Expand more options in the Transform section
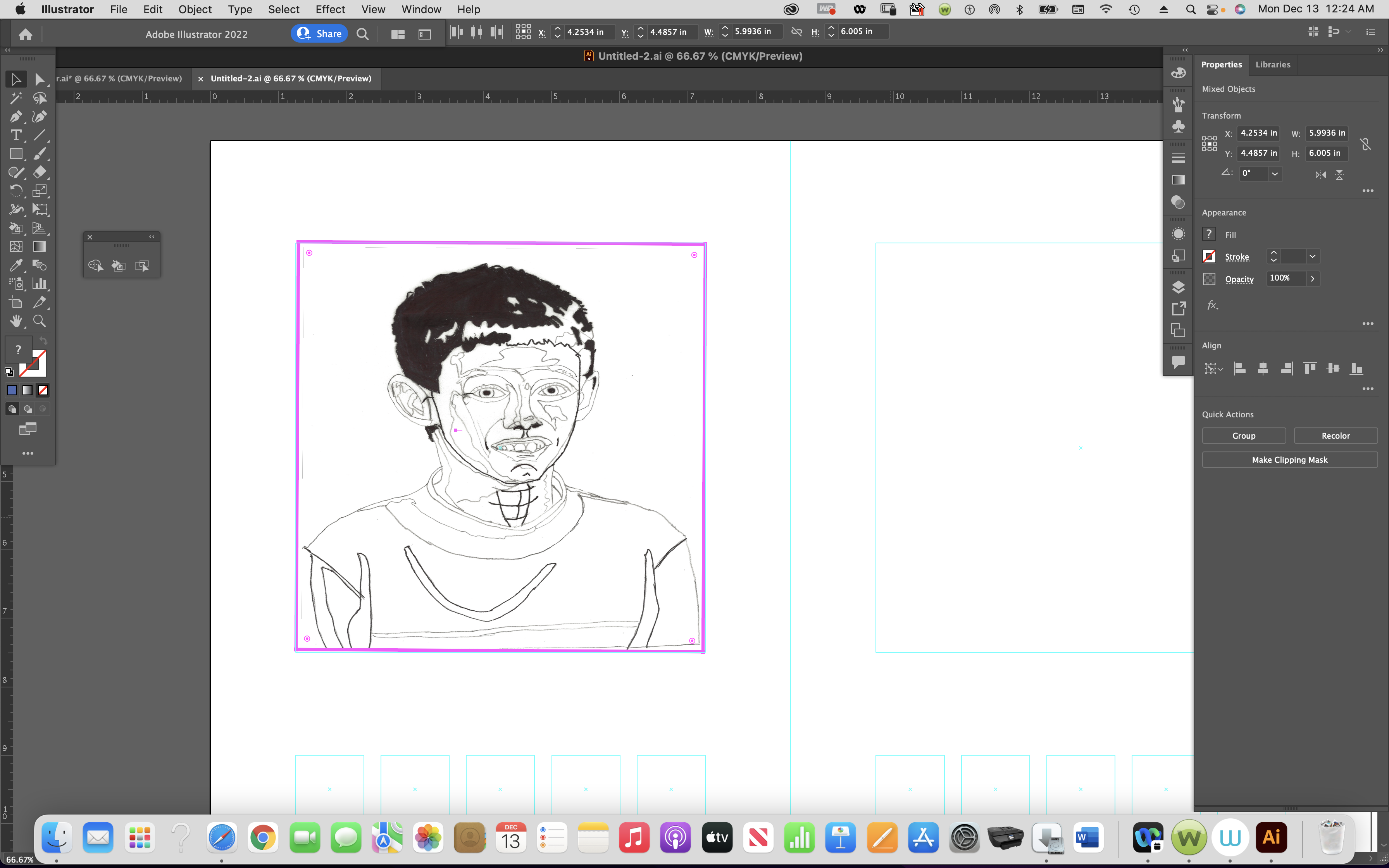The image size is (1389, 868). pyautogui.click(x=1368, y=191)
